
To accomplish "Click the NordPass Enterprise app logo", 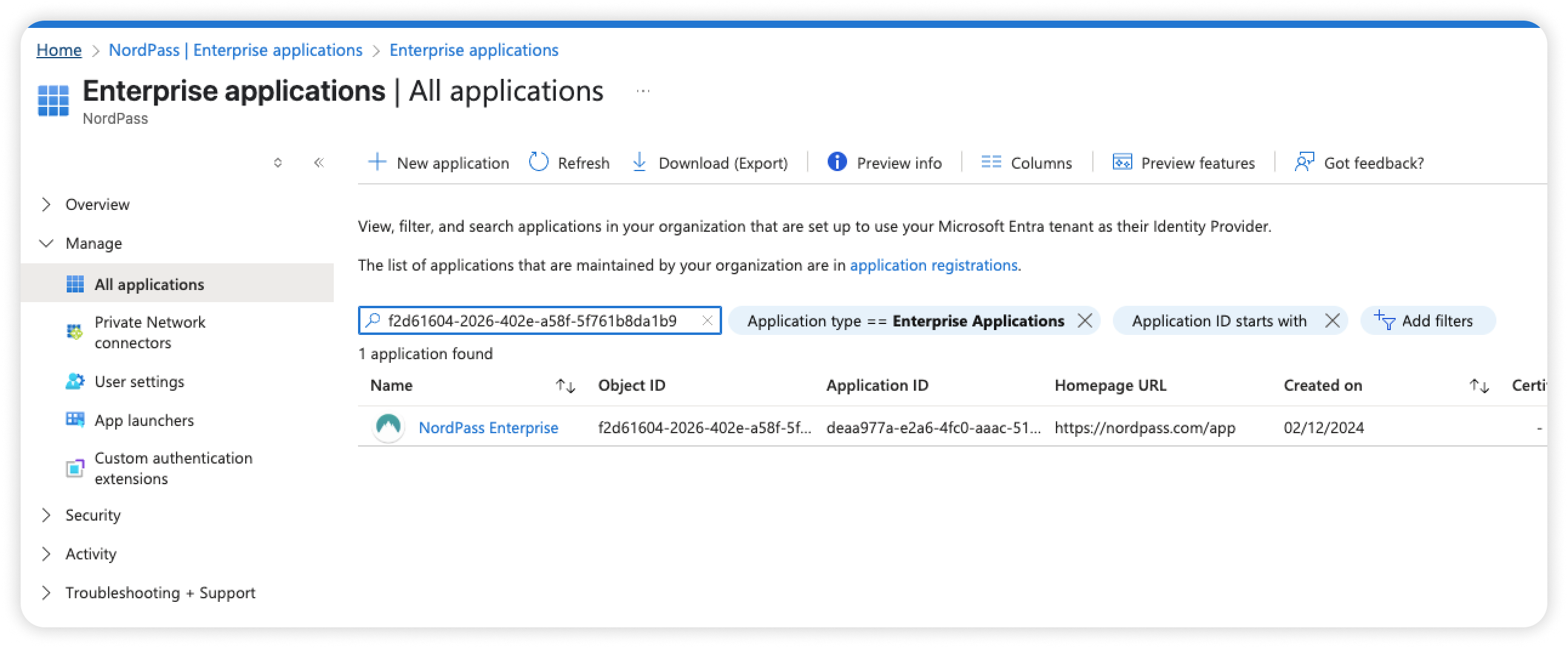I will pyautogui.click(x=388, y=427).
